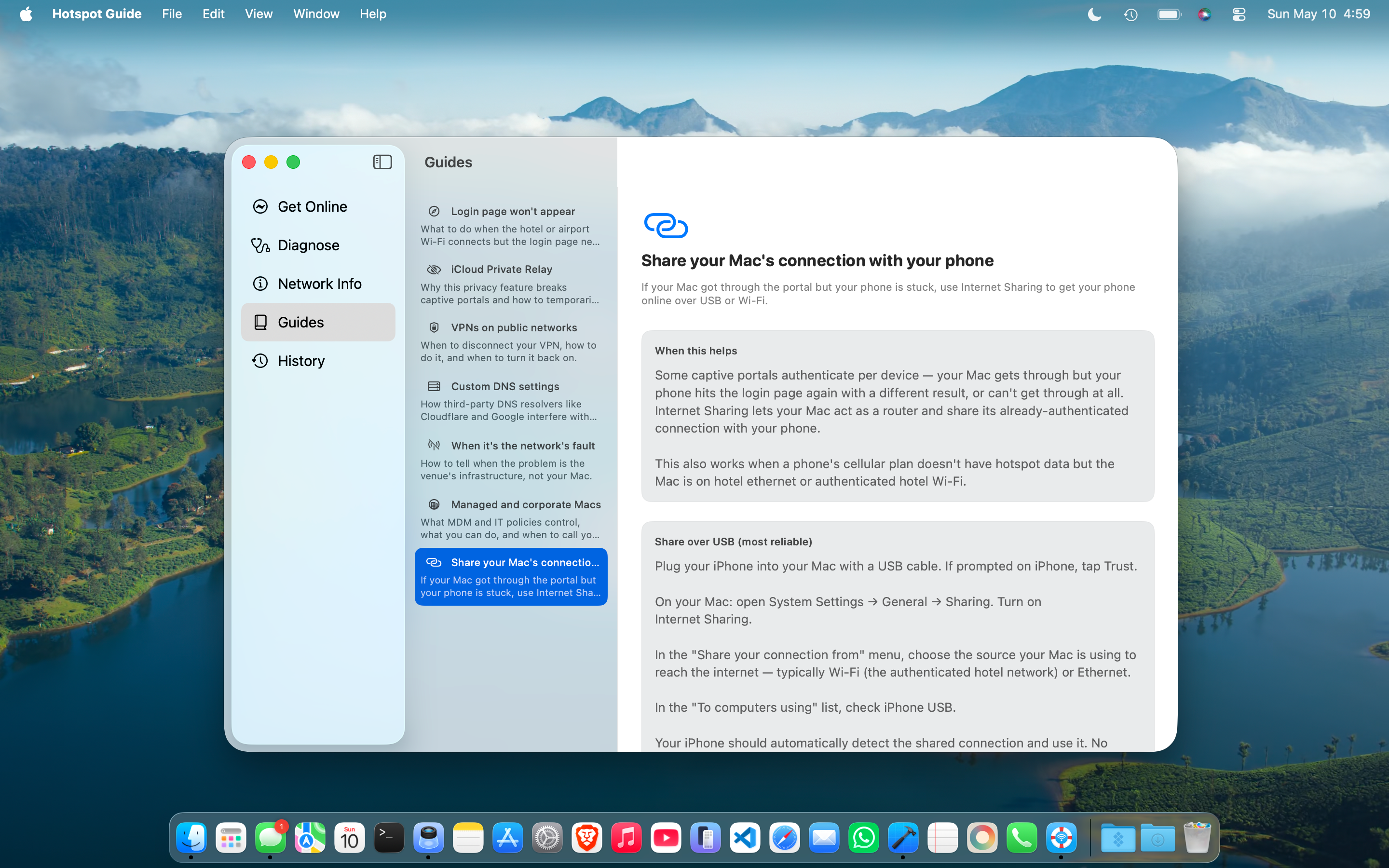Click the 'When this helps' heading

tap(695, 351)
